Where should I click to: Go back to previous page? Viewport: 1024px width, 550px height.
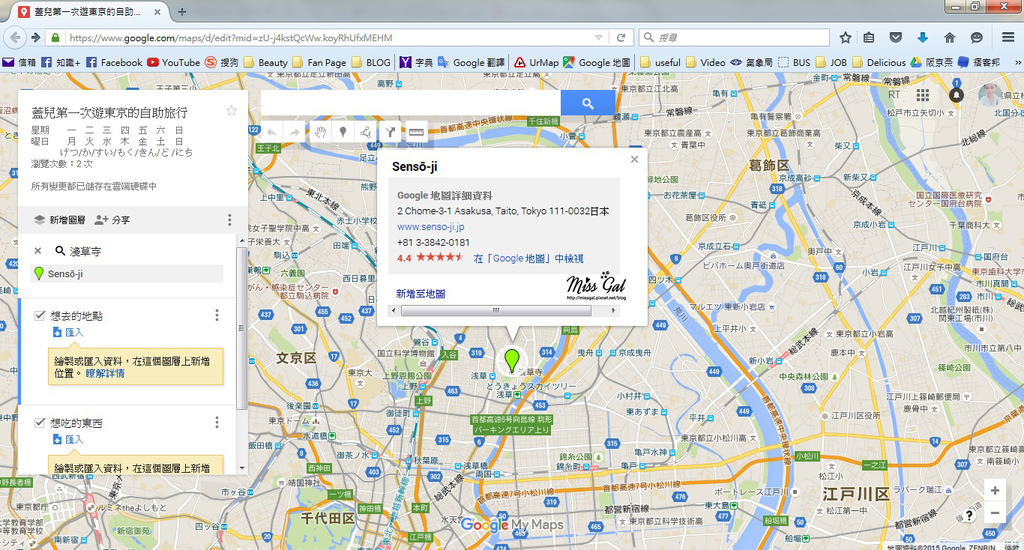tap(14, 38)
